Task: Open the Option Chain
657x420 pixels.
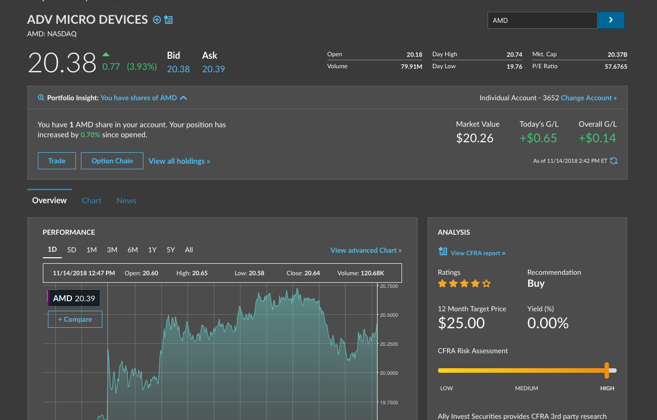Action: click(111, 161)
